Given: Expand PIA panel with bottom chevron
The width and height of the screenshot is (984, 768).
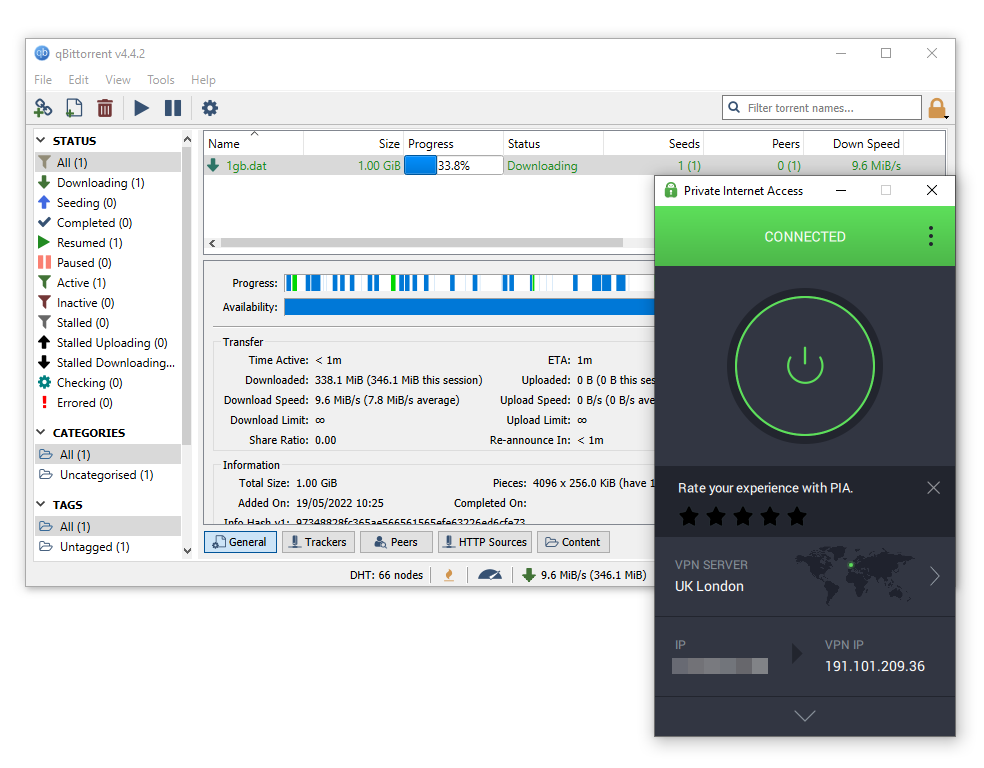Looking at the screenshot, I should [x=805, y=716].
